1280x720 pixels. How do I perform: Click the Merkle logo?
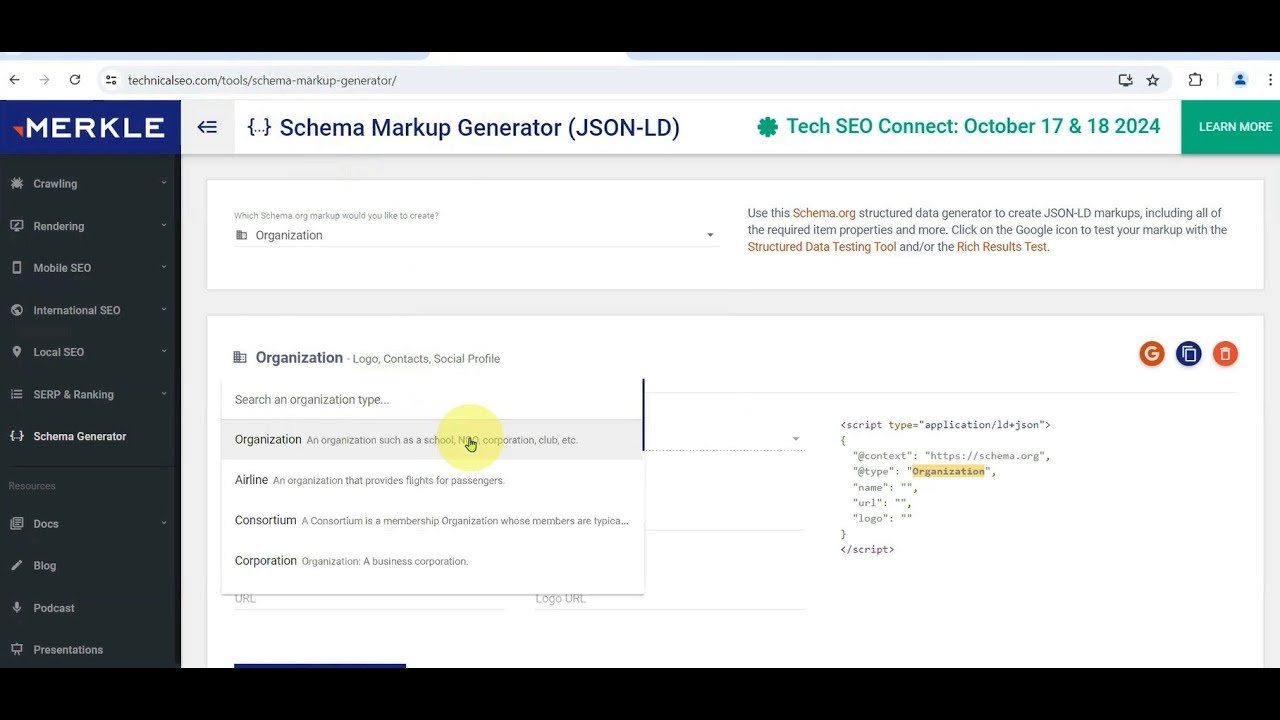90,127
